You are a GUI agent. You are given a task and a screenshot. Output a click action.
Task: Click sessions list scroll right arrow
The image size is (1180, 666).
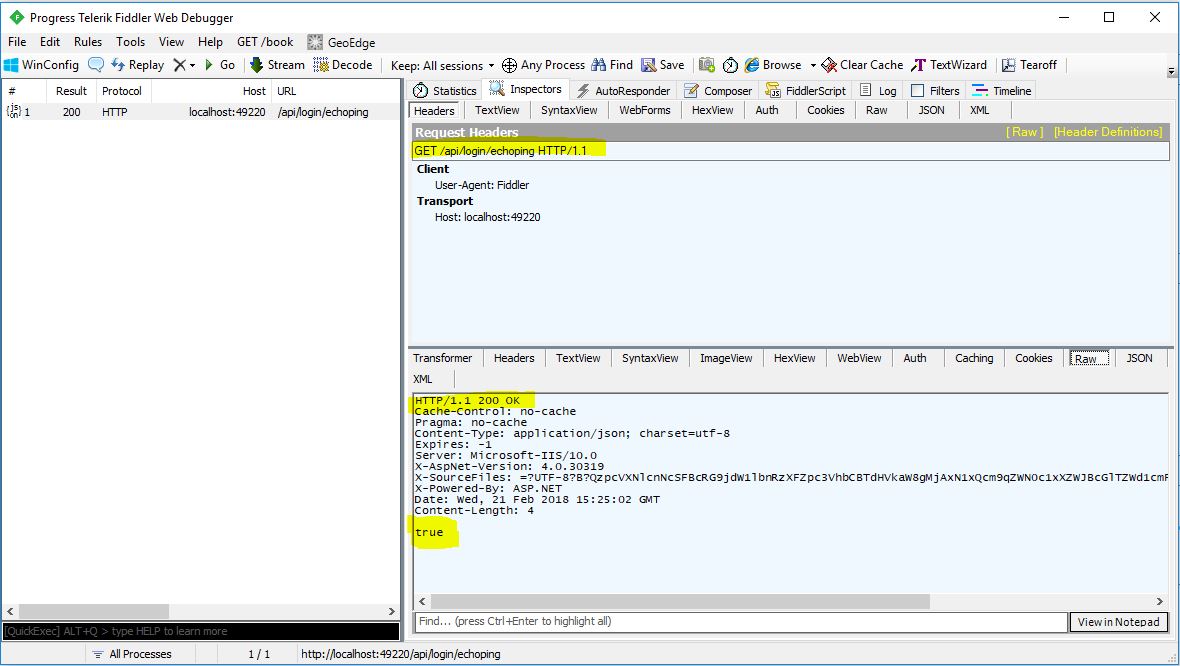pos(391,611)
